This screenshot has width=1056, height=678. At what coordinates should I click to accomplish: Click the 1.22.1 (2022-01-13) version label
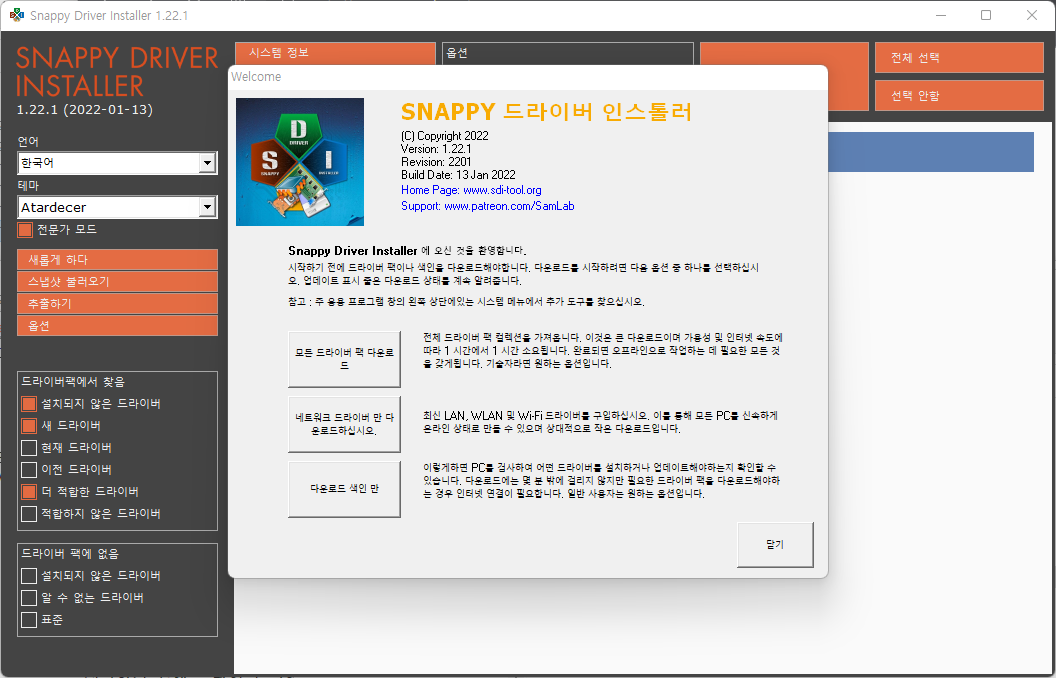[x=85, y=109]
